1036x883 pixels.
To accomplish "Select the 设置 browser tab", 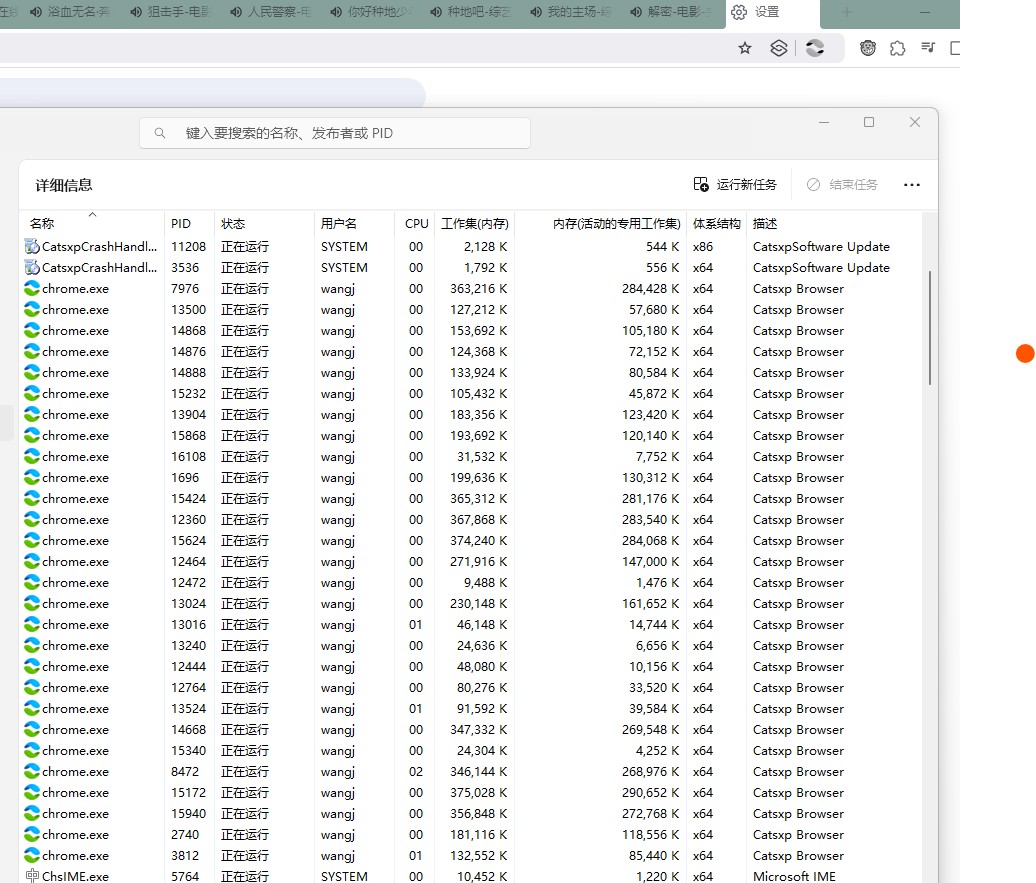I will [772, 12].
